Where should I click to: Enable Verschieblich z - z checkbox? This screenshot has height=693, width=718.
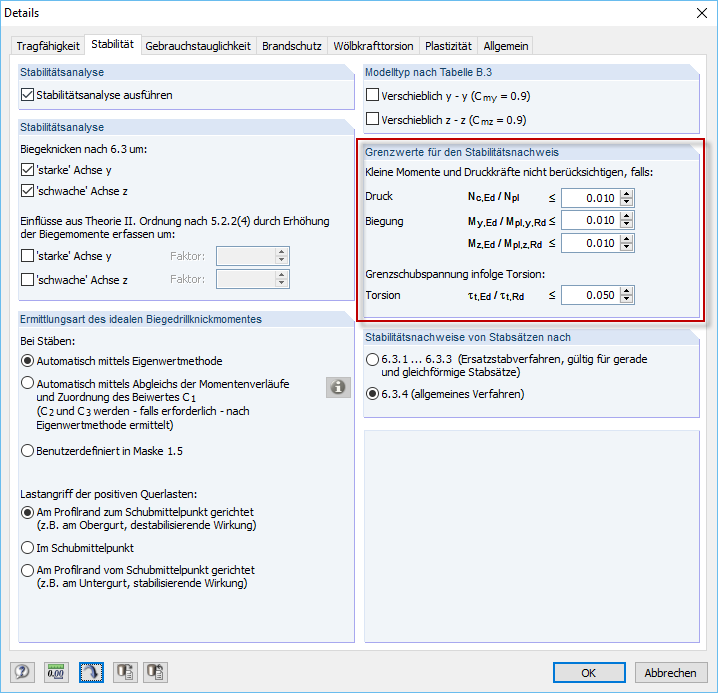373,119
